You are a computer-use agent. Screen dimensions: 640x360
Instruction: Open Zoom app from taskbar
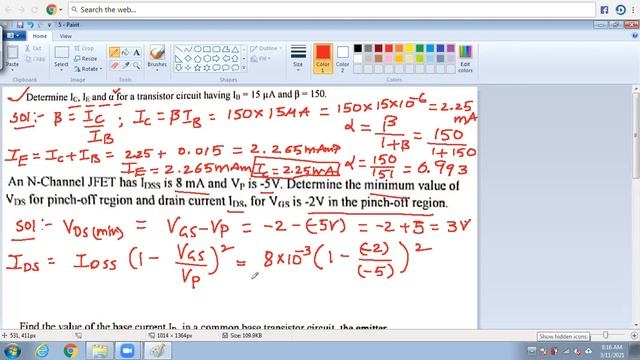point(127,351)
